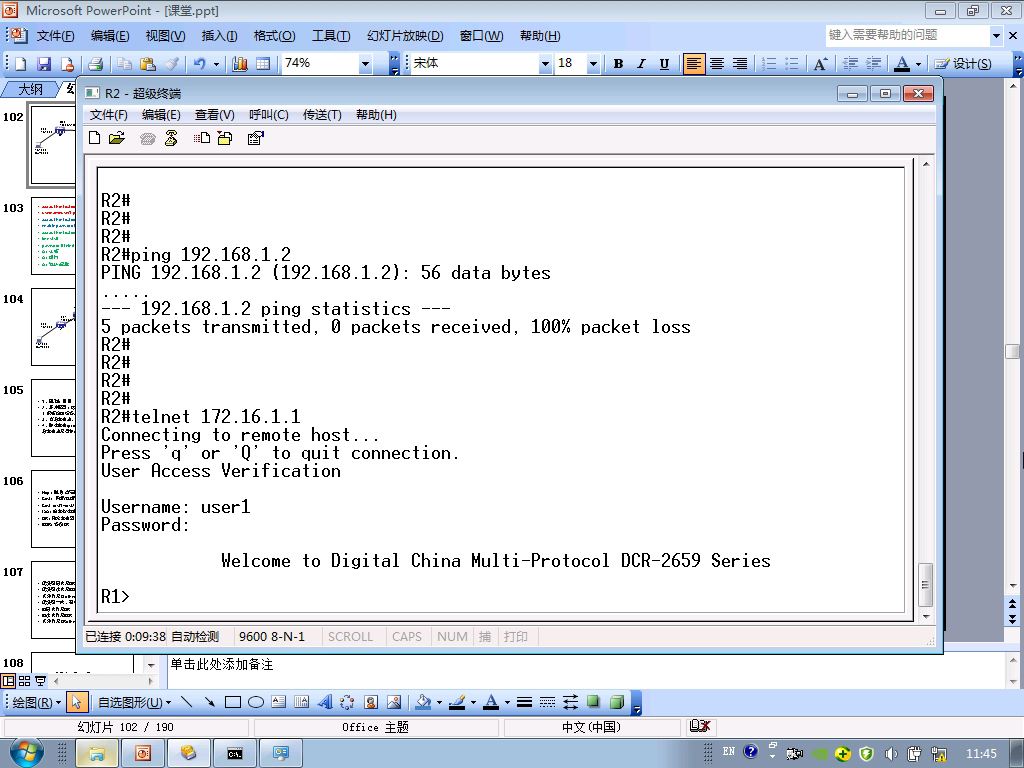Toggle bold formatting
This screenshot has width=1024, height=768.
click(618, 63)
